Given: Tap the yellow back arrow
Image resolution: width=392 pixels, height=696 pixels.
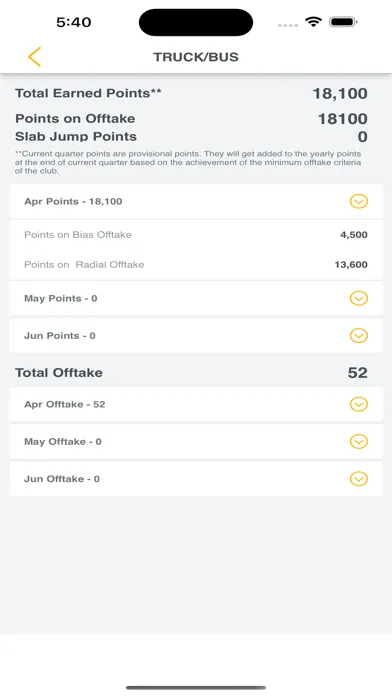Looking at the screenshot, I should click(34, 57).
